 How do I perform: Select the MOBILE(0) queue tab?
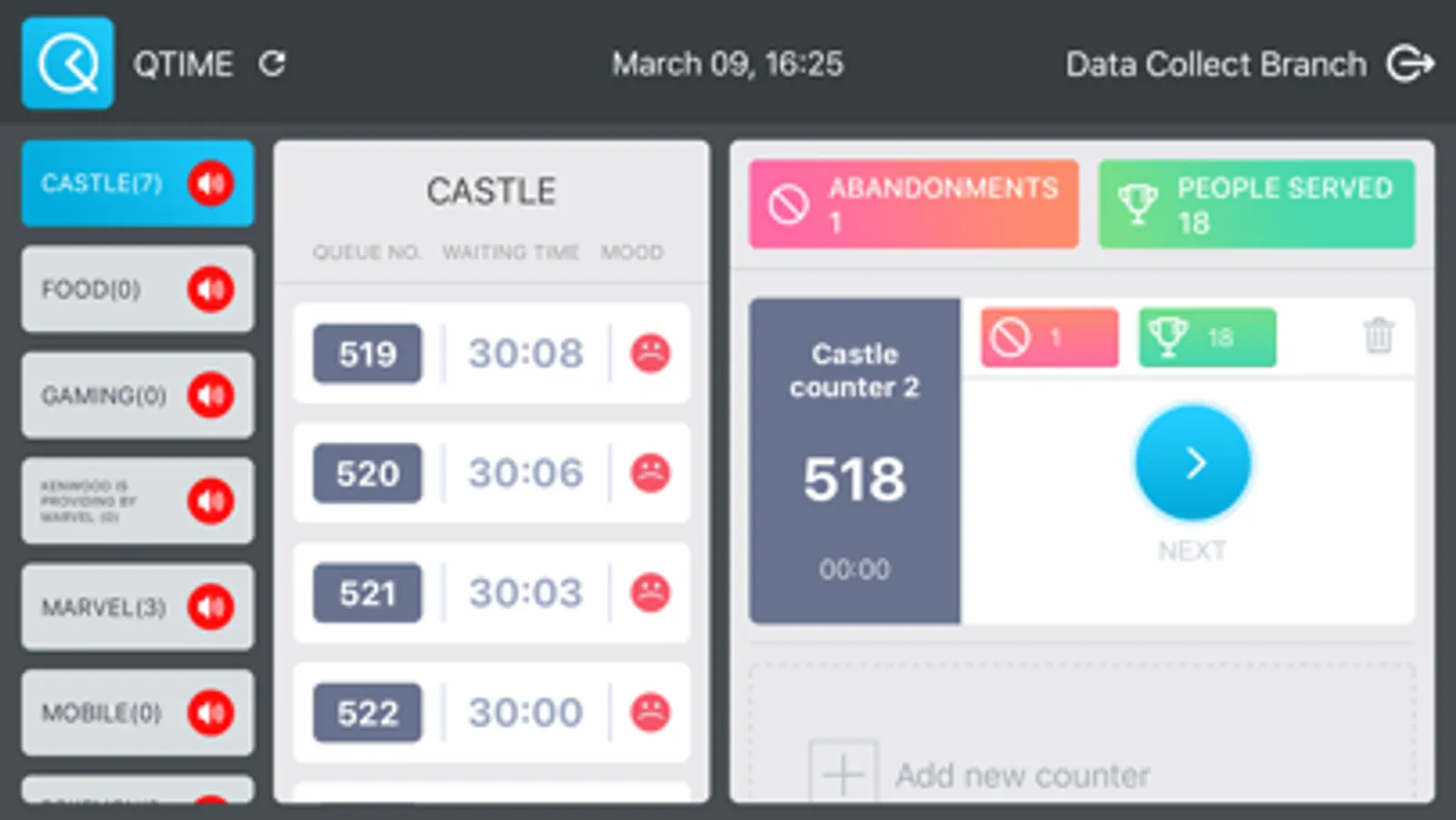point(102,712)
